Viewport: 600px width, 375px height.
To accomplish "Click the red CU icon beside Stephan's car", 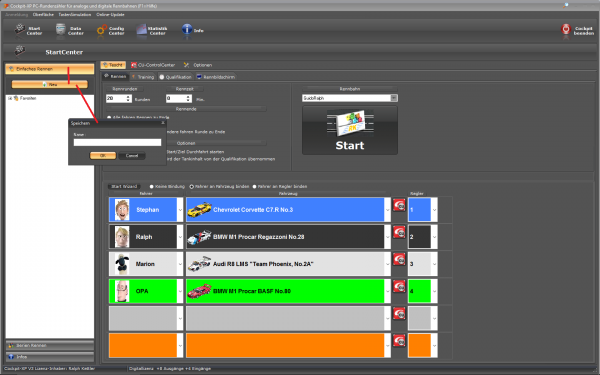I will coord(399,205).
